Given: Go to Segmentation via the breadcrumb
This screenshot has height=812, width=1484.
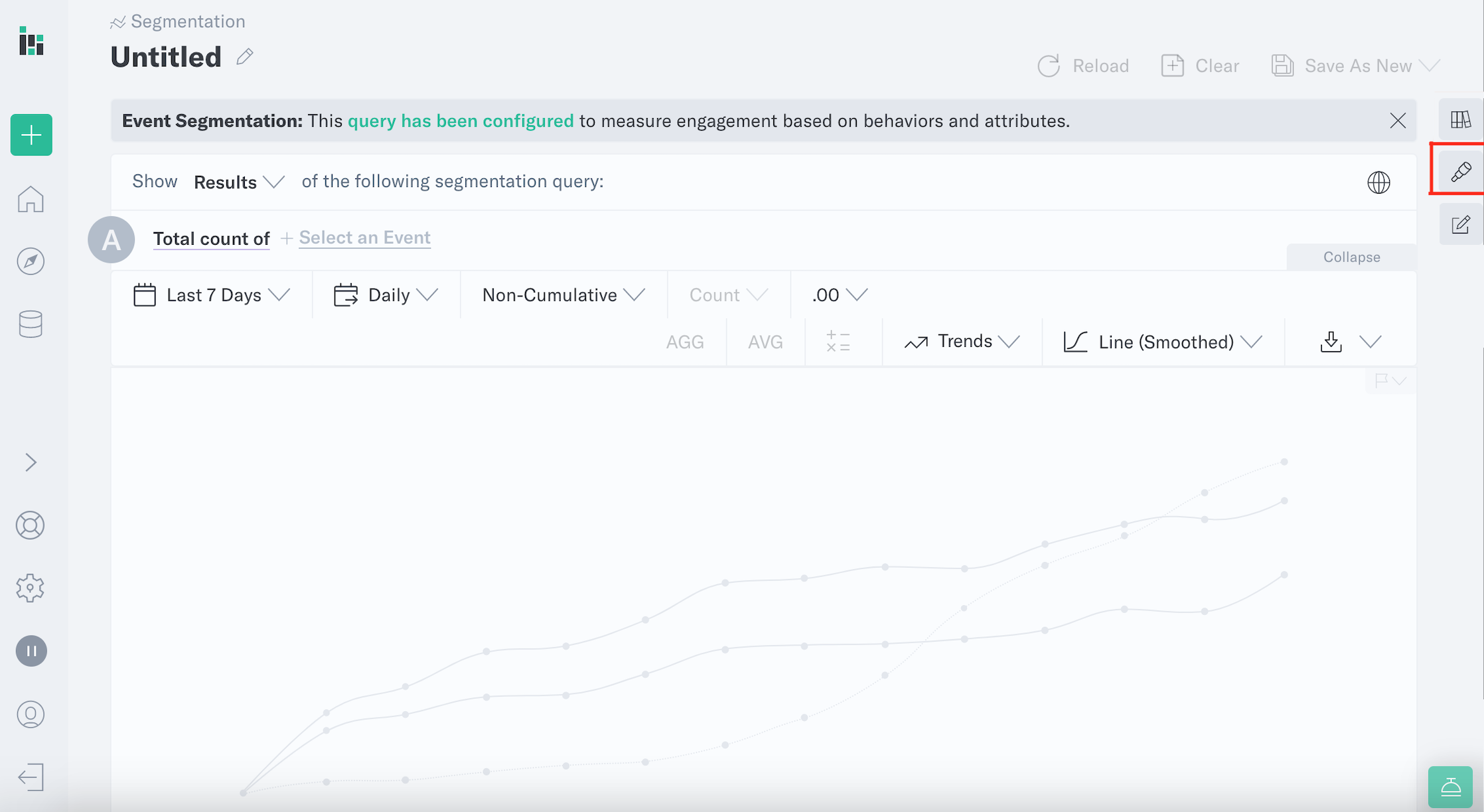Looking at the screenshot, I should pyautogui.click(x=186, y=21).
